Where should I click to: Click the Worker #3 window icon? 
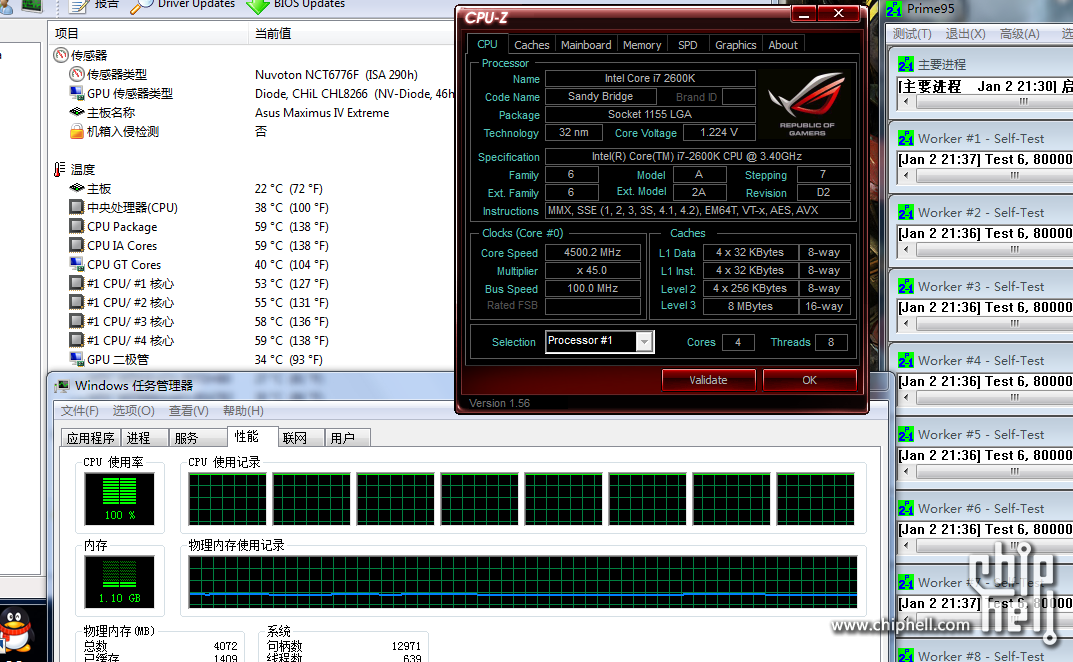[x=906, y=286]
